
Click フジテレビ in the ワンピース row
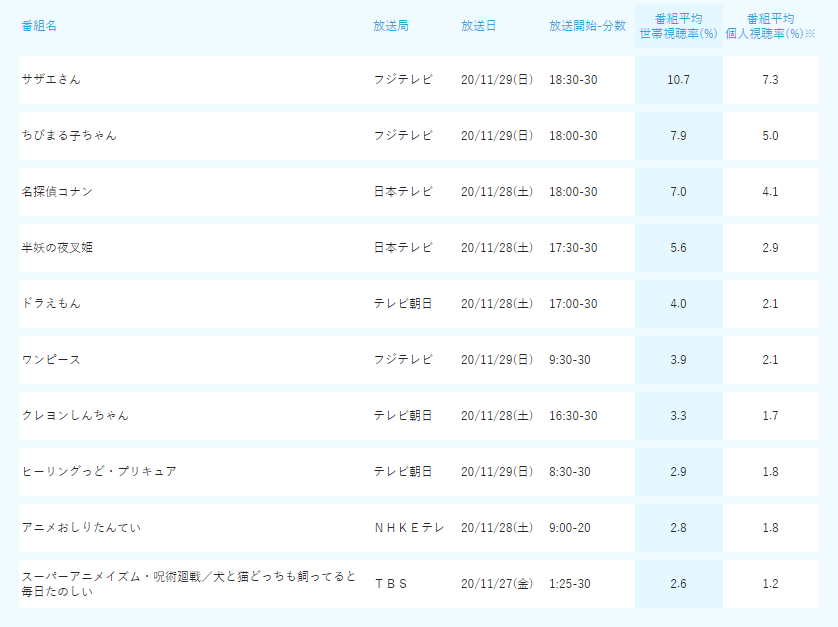403,360
